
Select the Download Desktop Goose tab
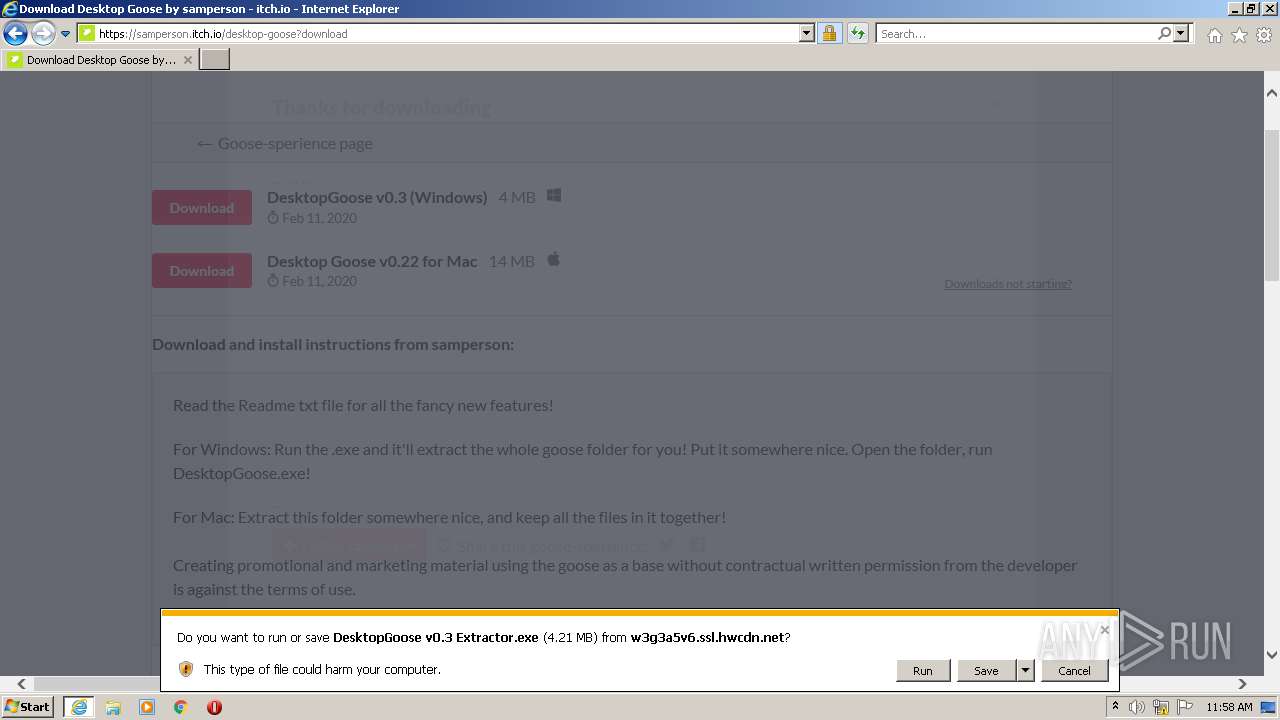click(x=100, y=60)
